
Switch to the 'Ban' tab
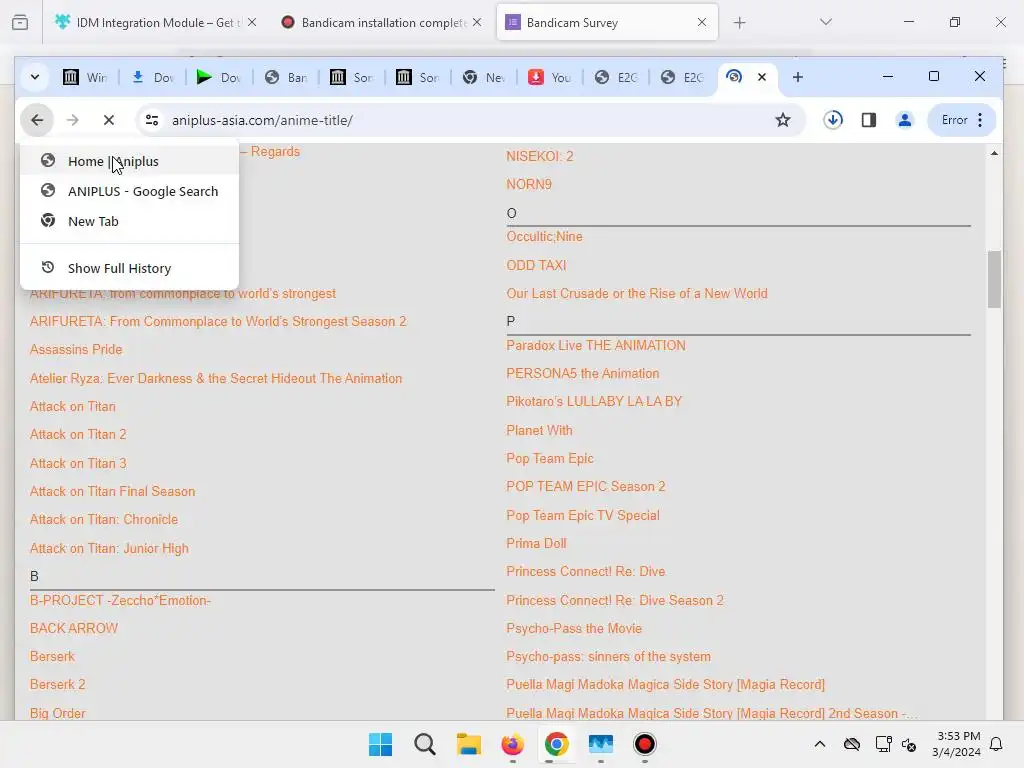point(285,77)
